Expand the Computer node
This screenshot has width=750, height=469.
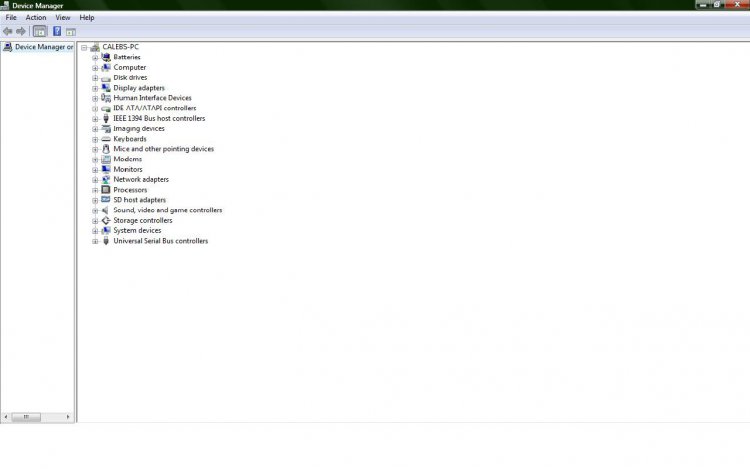[95, 68]
